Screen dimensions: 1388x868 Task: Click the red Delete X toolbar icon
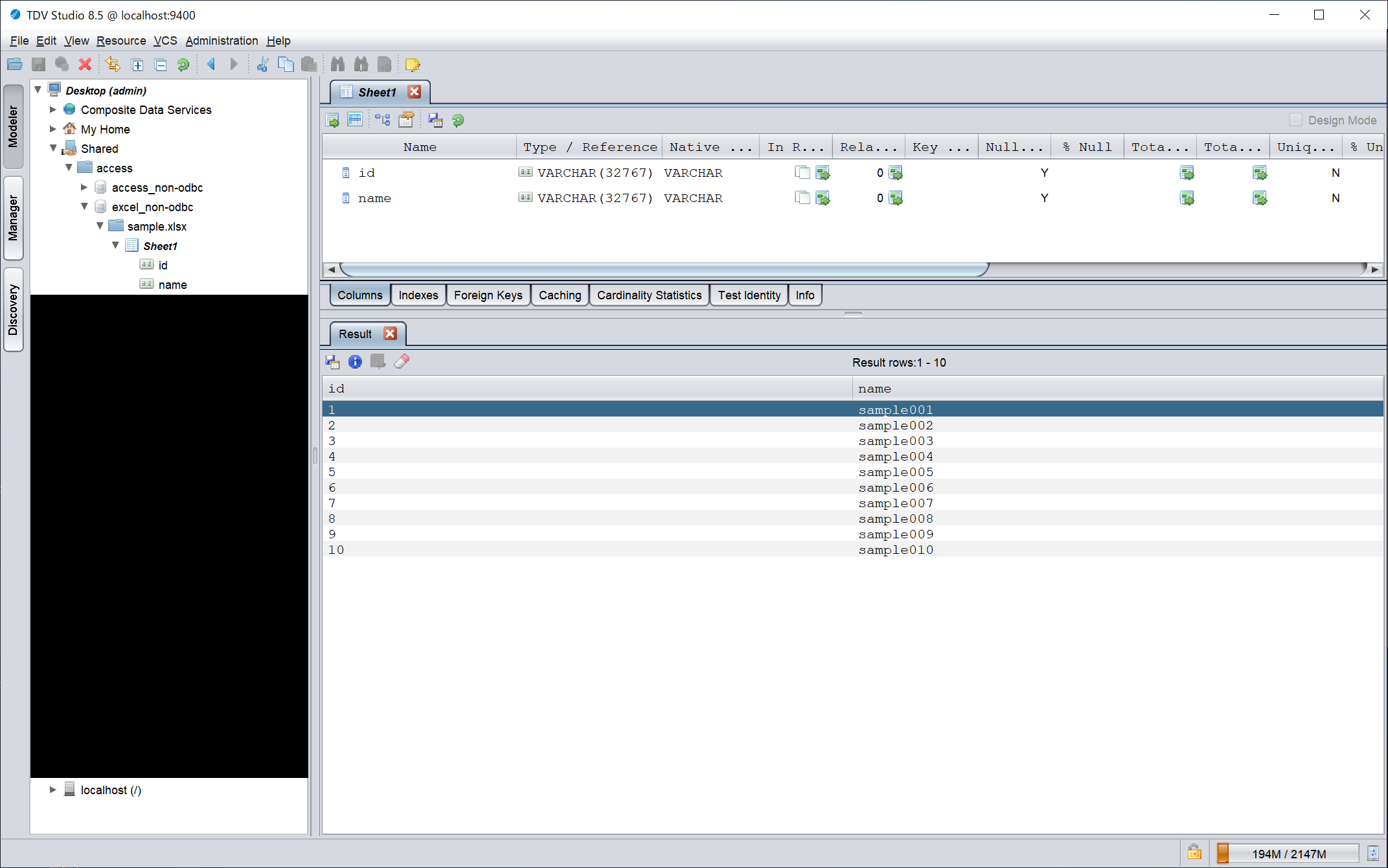click(x=85, y=64)
